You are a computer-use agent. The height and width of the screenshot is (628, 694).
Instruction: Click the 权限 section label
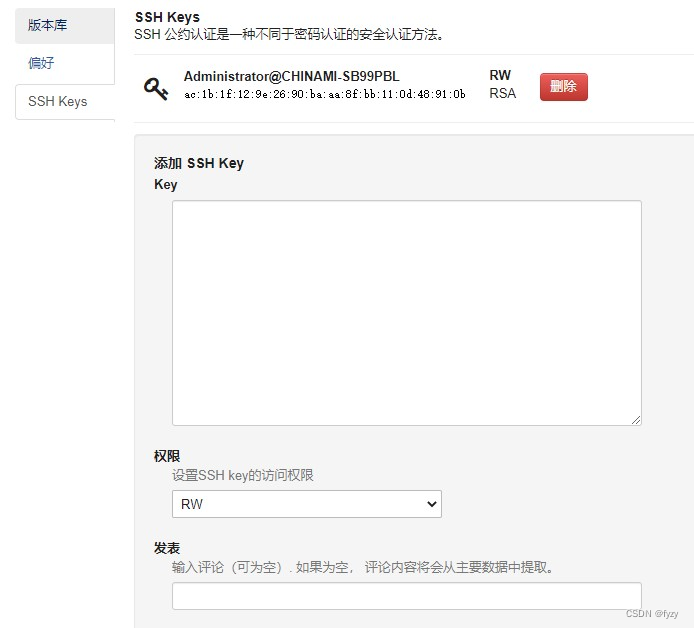(x=167, y=456)
